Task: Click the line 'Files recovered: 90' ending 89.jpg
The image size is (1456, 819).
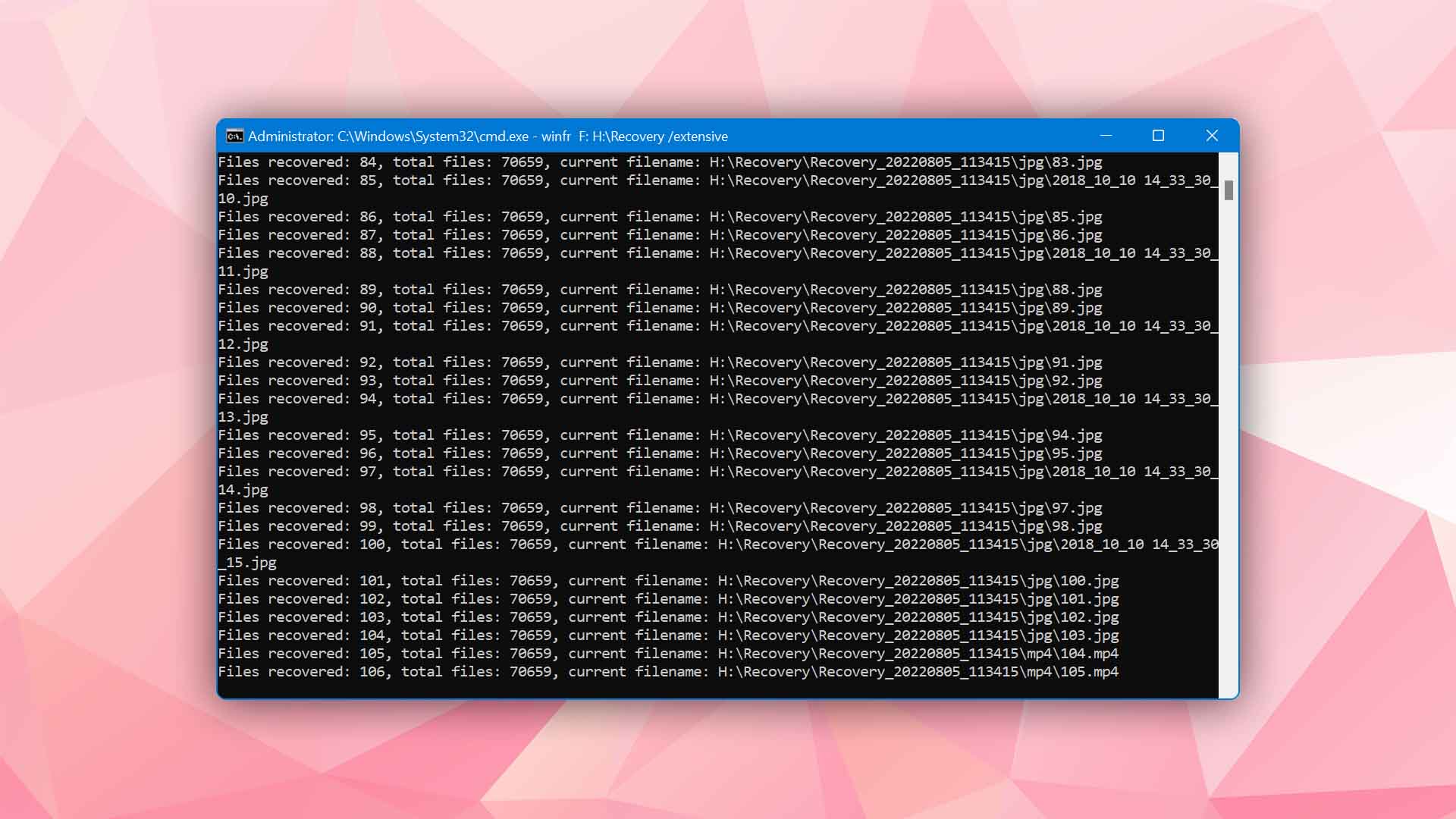Action: pyautogui.click(x=660, y=308)
